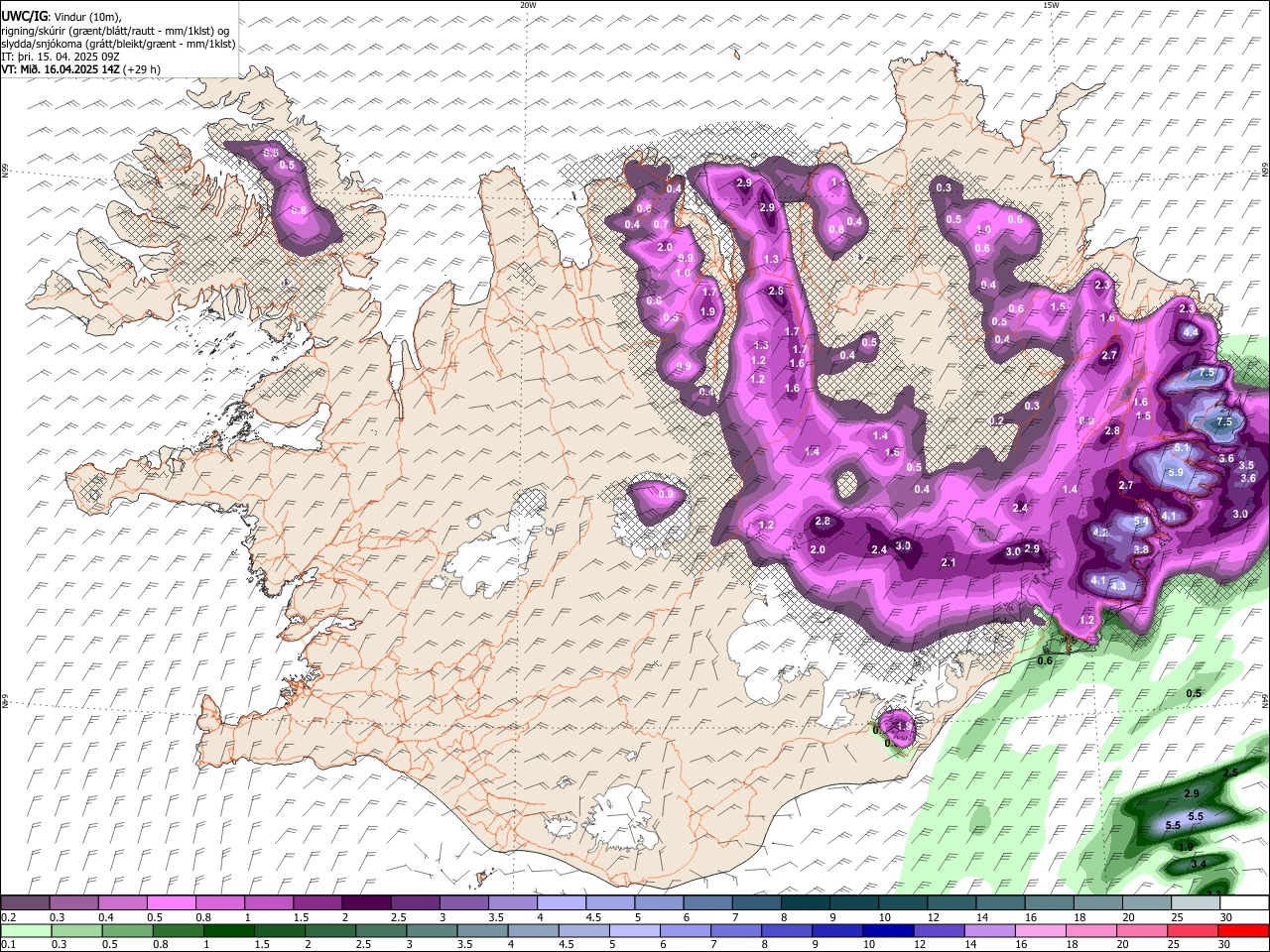Click the '20W' longitude label
The width and height of the screenshot is (1270, 952).
[x=528, y=5]
